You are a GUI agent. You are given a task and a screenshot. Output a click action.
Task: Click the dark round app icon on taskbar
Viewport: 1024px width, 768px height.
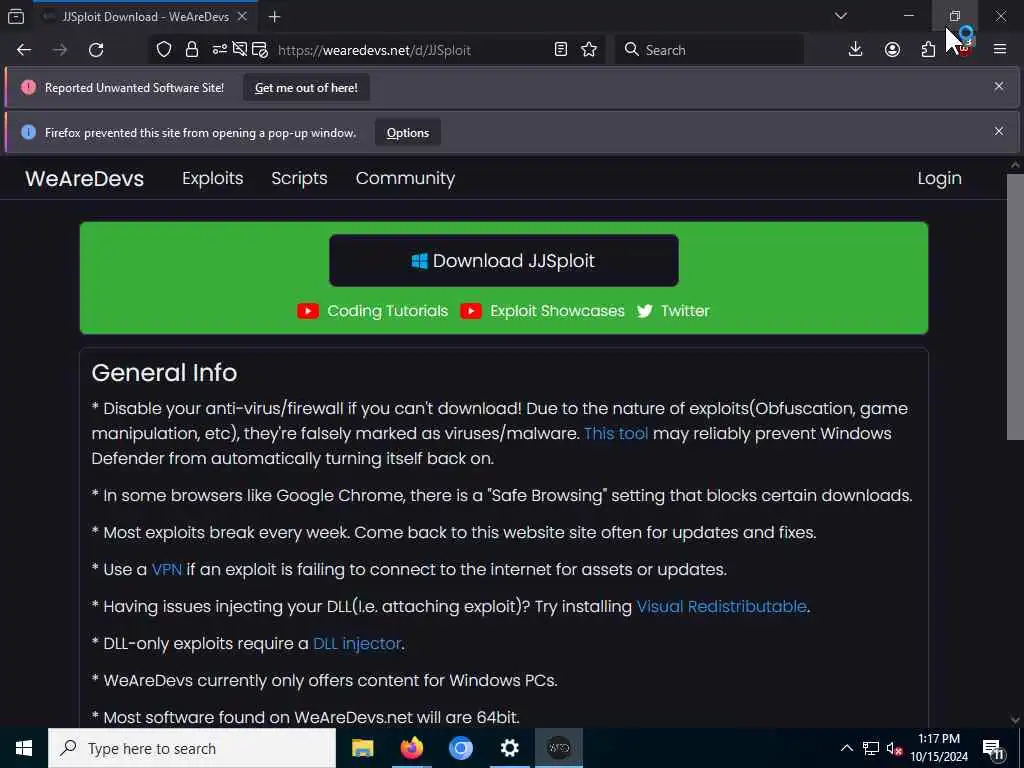coord(558,748)
